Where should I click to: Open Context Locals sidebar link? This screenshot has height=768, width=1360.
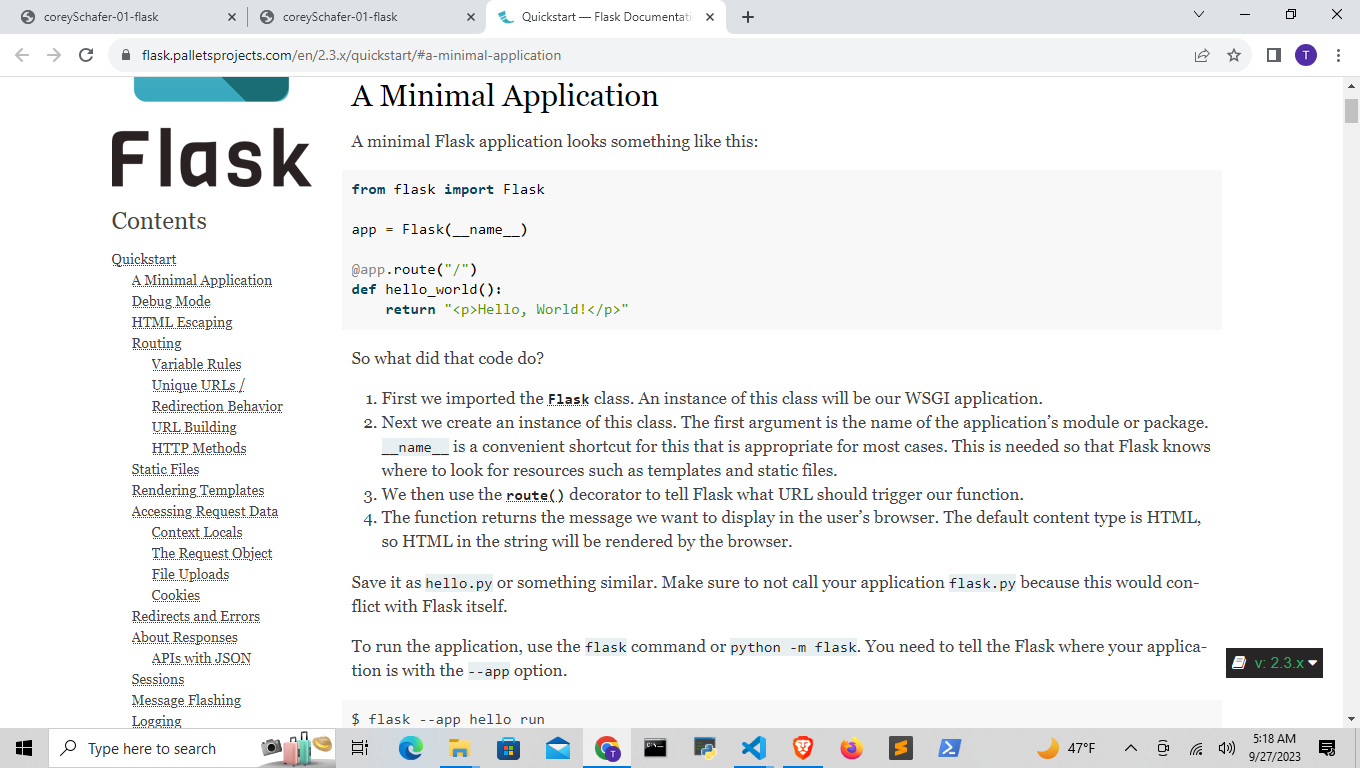pos(197,533)
